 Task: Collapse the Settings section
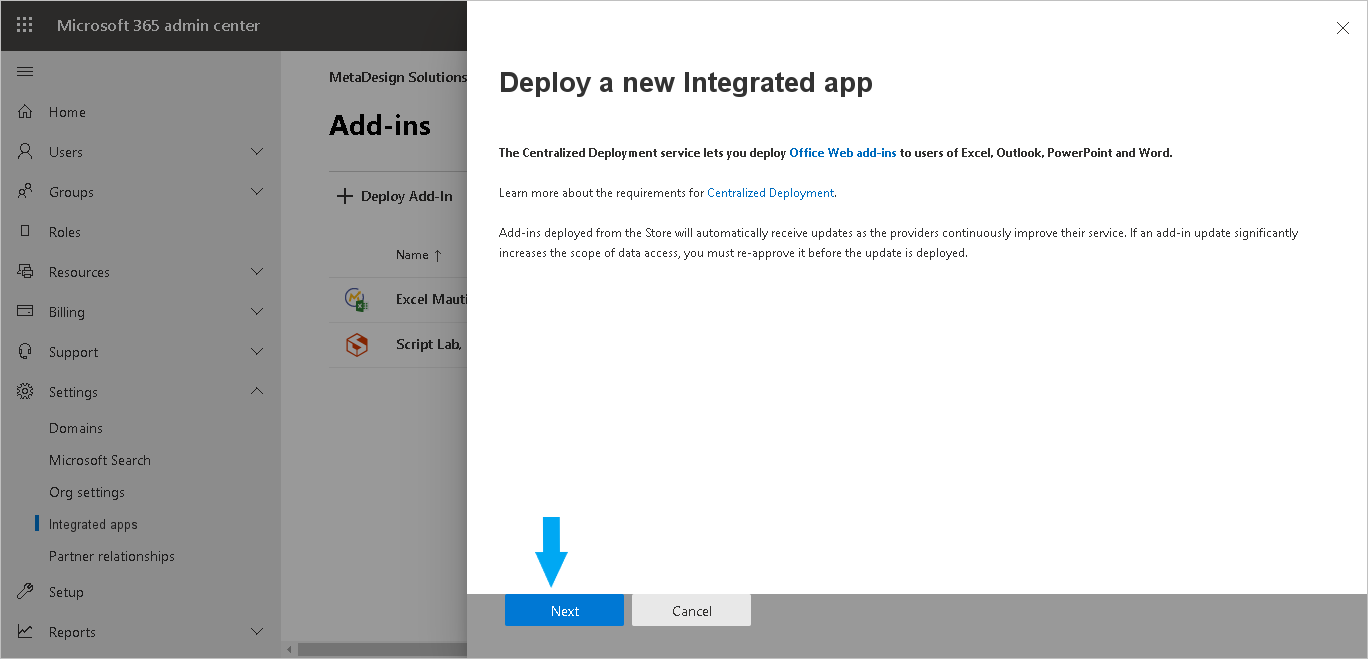point(257,391)
